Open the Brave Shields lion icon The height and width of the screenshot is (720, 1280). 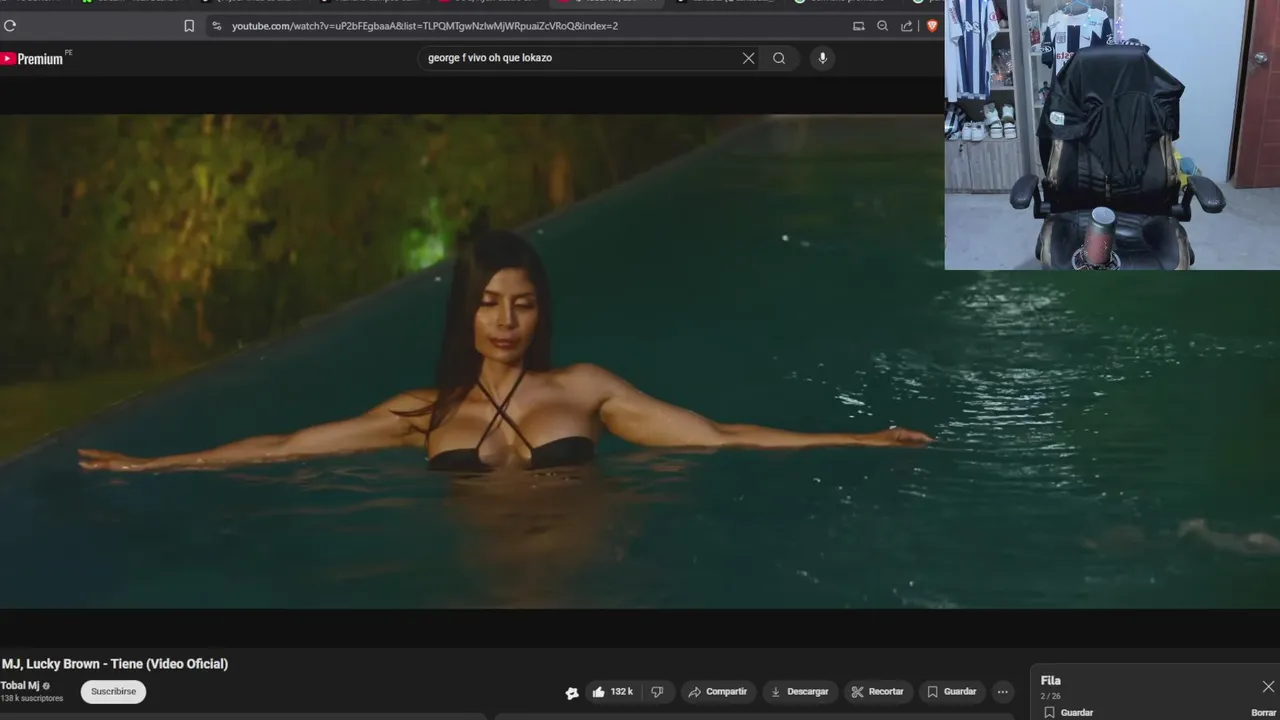click(932, 26)
